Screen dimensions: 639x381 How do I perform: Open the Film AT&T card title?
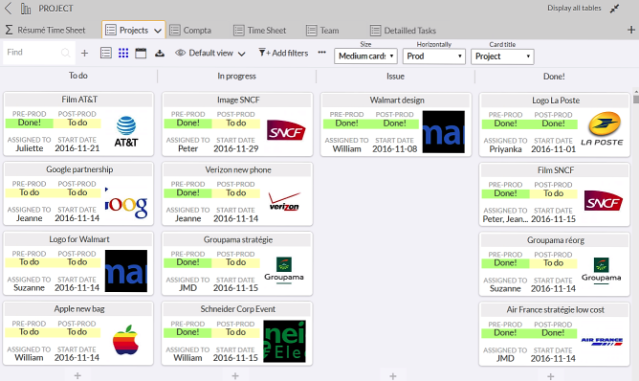(x=79, y=99)
